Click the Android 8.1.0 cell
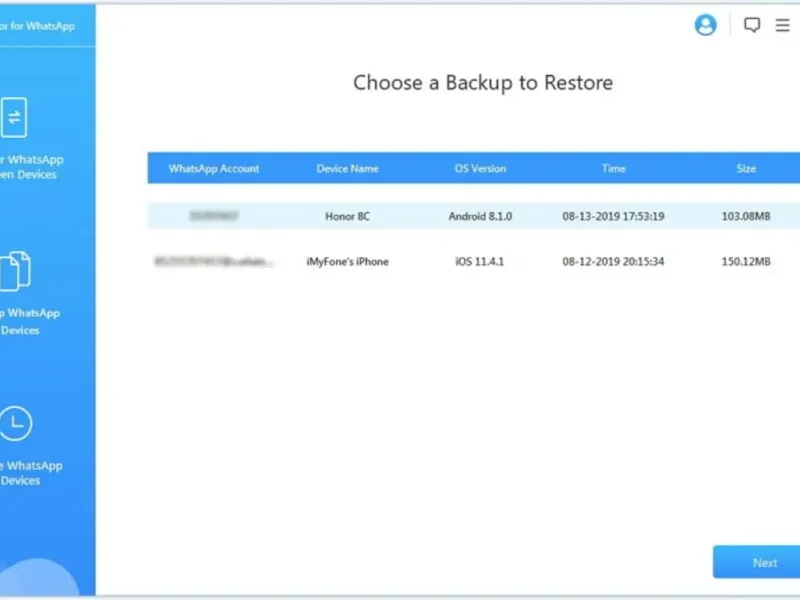The height and width of the screenshot is (600, 800). [x=480, y=216]
